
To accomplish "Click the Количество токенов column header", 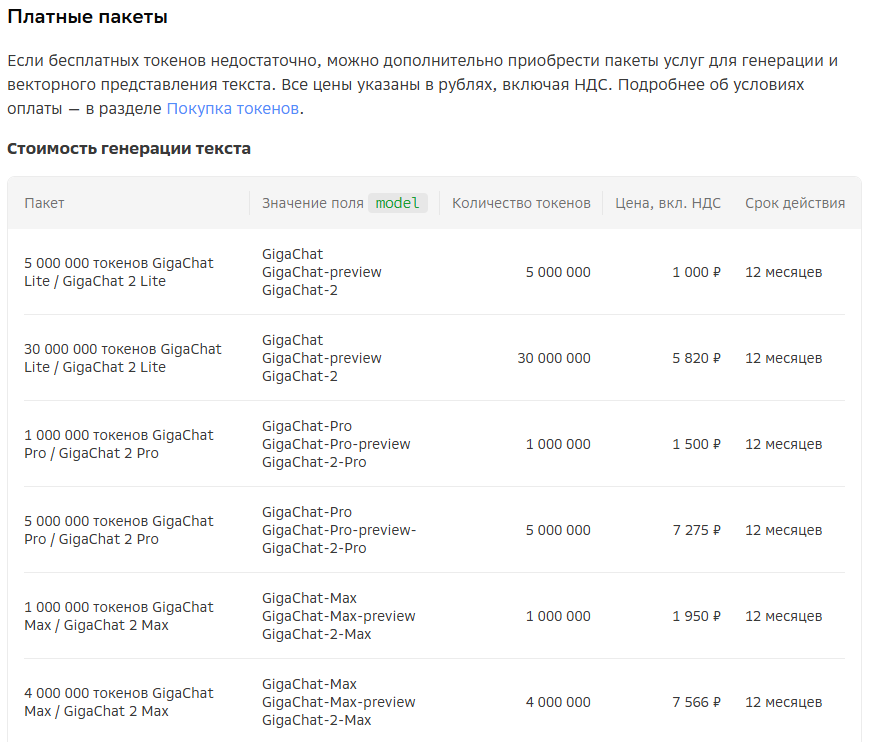I will click(x=521, y=203).
